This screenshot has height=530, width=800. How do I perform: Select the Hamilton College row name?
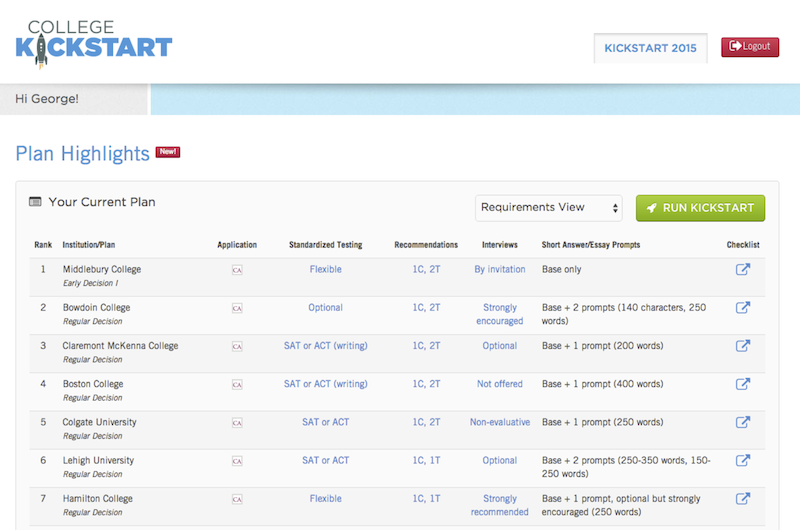tap(97, 499)
